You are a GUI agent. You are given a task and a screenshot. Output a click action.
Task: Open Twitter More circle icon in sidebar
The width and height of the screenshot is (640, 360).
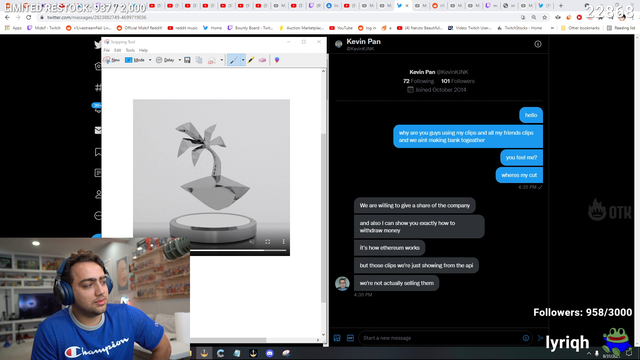coord(98,216)
